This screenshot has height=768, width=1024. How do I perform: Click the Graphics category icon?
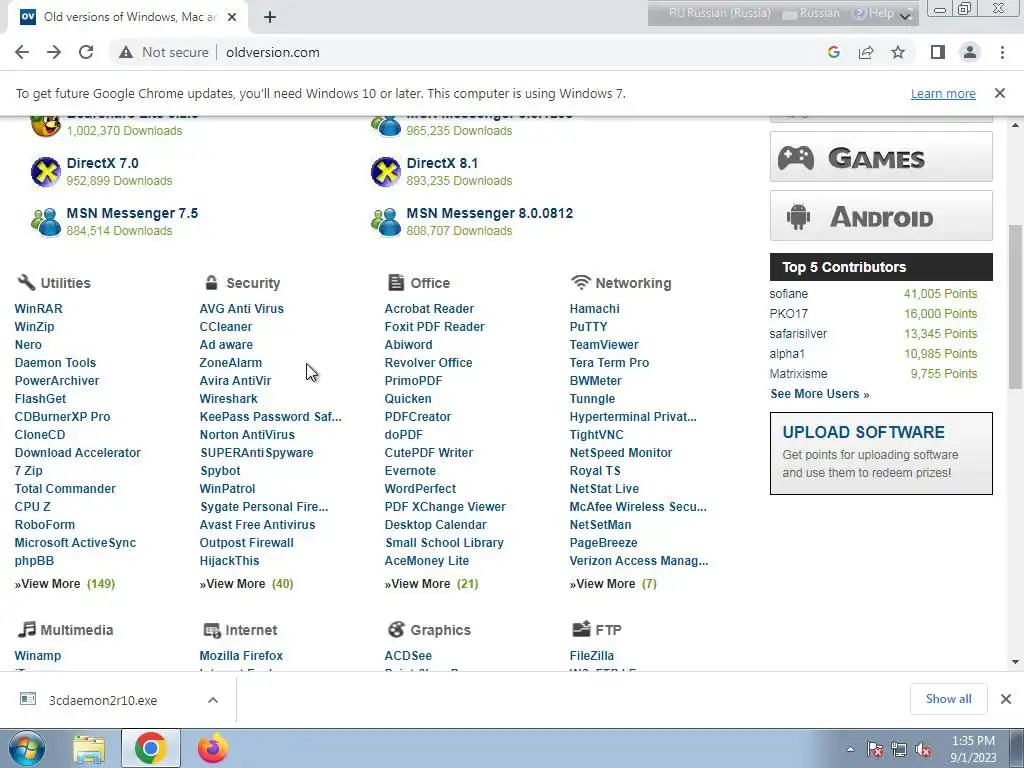pos(396,629)
